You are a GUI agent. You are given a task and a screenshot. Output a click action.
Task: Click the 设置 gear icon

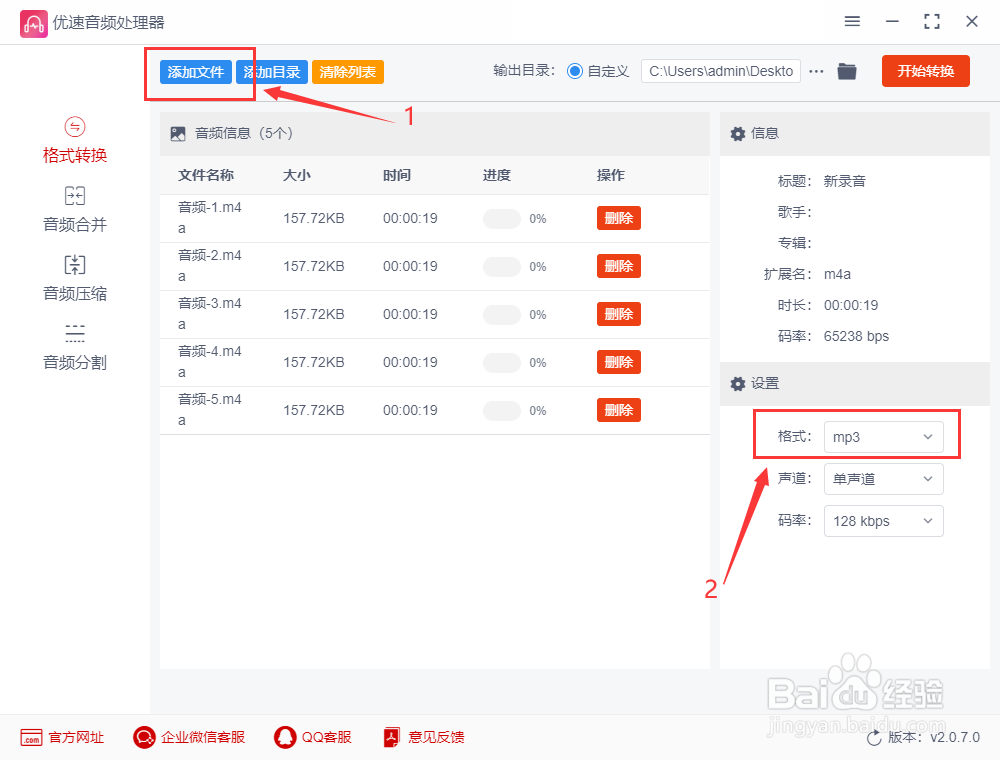[738, 384]
